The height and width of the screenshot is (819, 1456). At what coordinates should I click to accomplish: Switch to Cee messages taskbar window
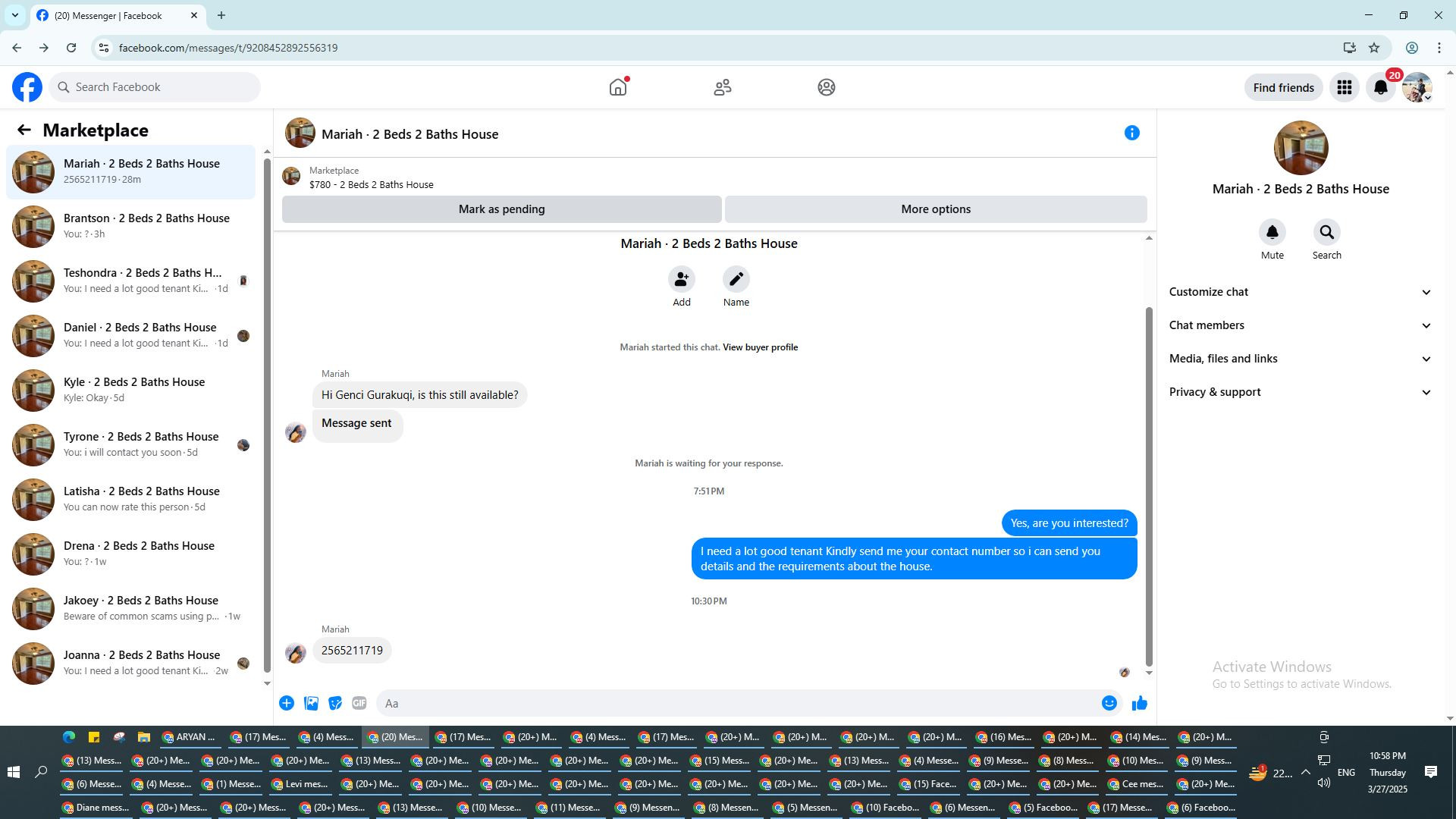click(1137, 784)
